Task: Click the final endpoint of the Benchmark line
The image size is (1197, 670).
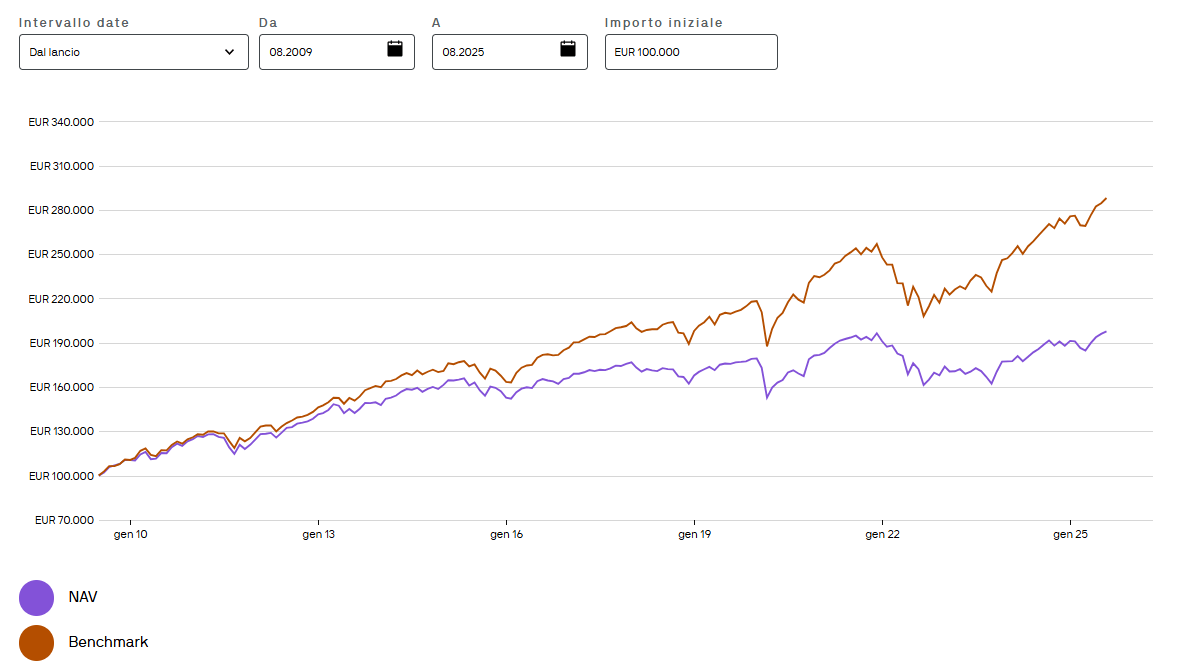Action: point(1106,198)
